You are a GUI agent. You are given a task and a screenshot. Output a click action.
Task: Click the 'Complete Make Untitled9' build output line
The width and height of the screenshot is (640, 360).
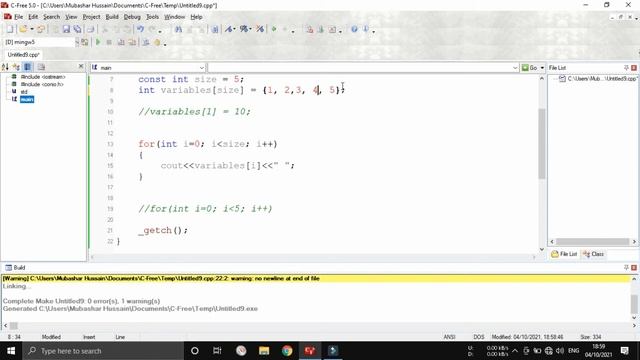81,301
